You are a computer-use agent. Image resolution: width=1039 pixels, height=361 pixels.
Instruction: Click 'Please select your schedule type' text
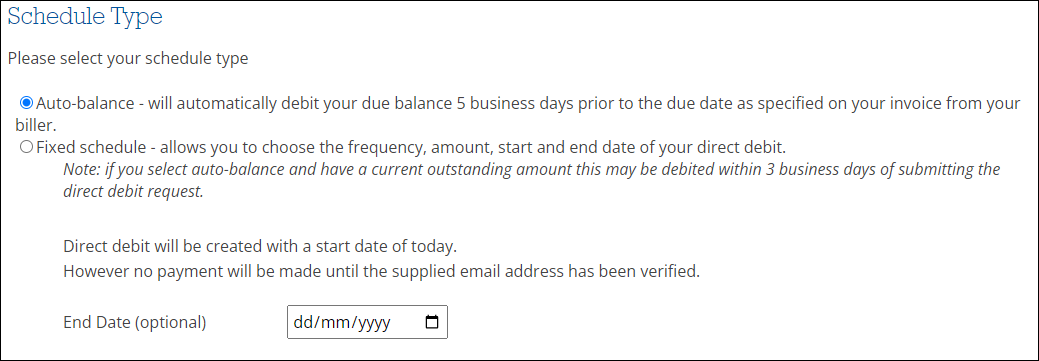(128, 59)
